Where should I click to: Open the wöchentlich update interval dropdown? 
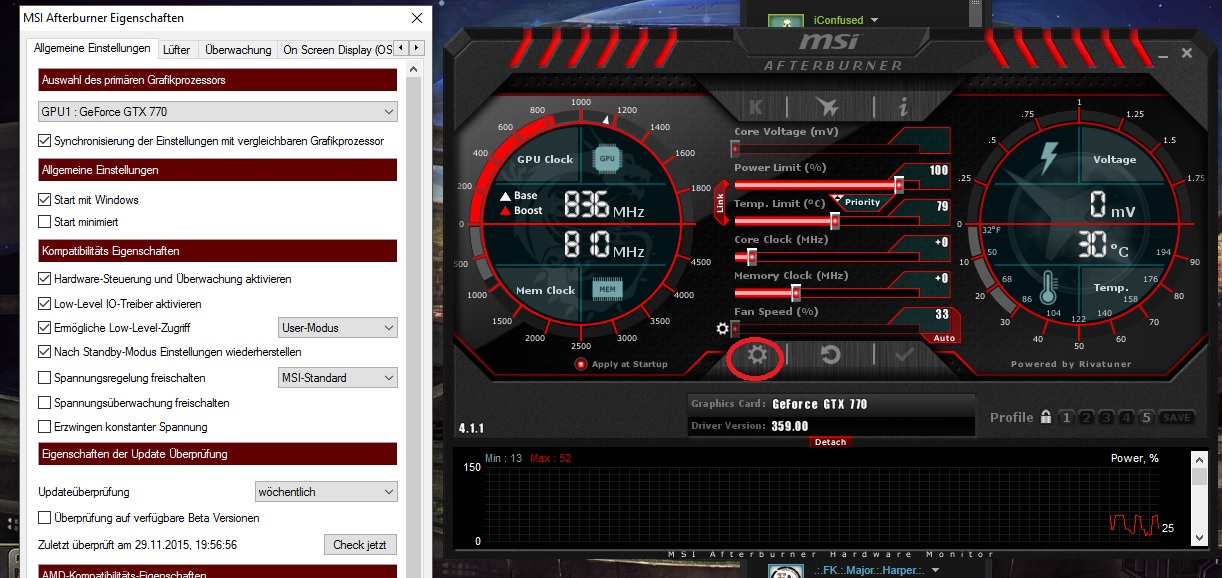[326, 492]
